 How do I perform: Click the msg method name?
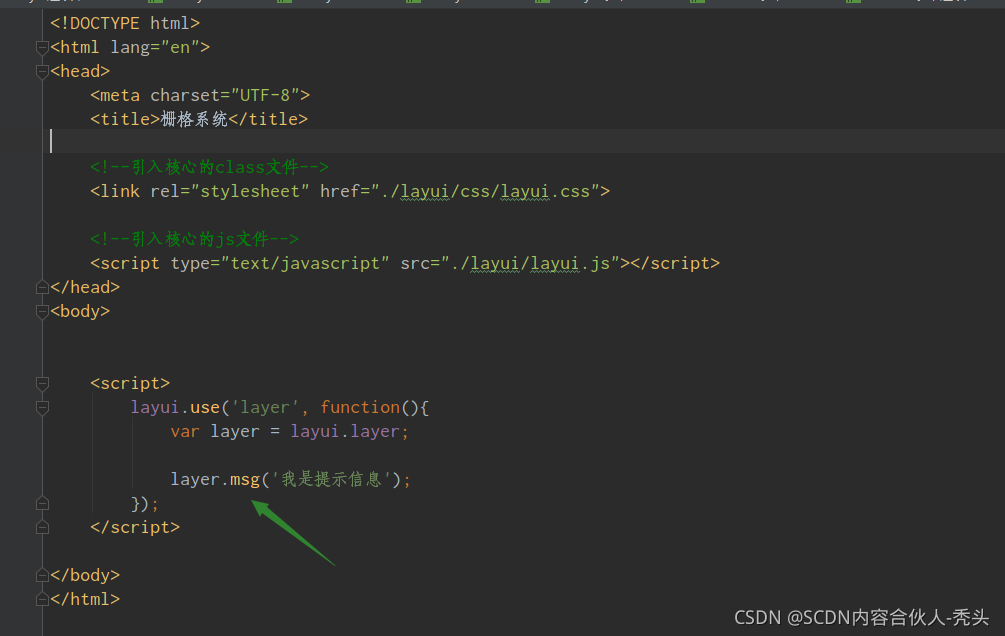coord(245,480)
